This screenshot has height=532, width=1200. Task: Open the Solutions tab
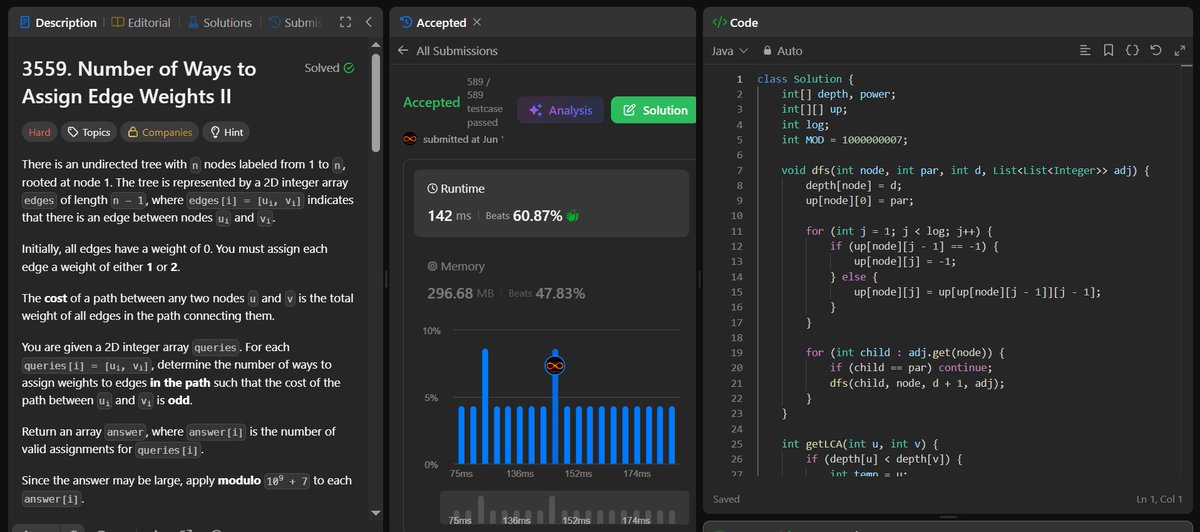click(x=218, y=22)
